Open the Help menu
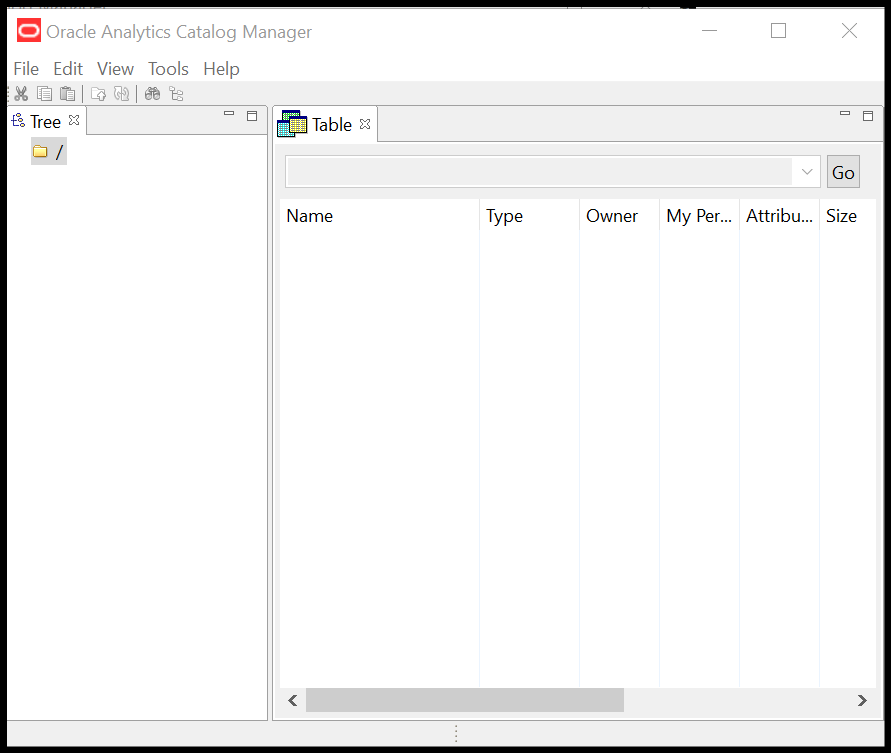The height and width of the screenshot is (753, 891). point(222,69)
